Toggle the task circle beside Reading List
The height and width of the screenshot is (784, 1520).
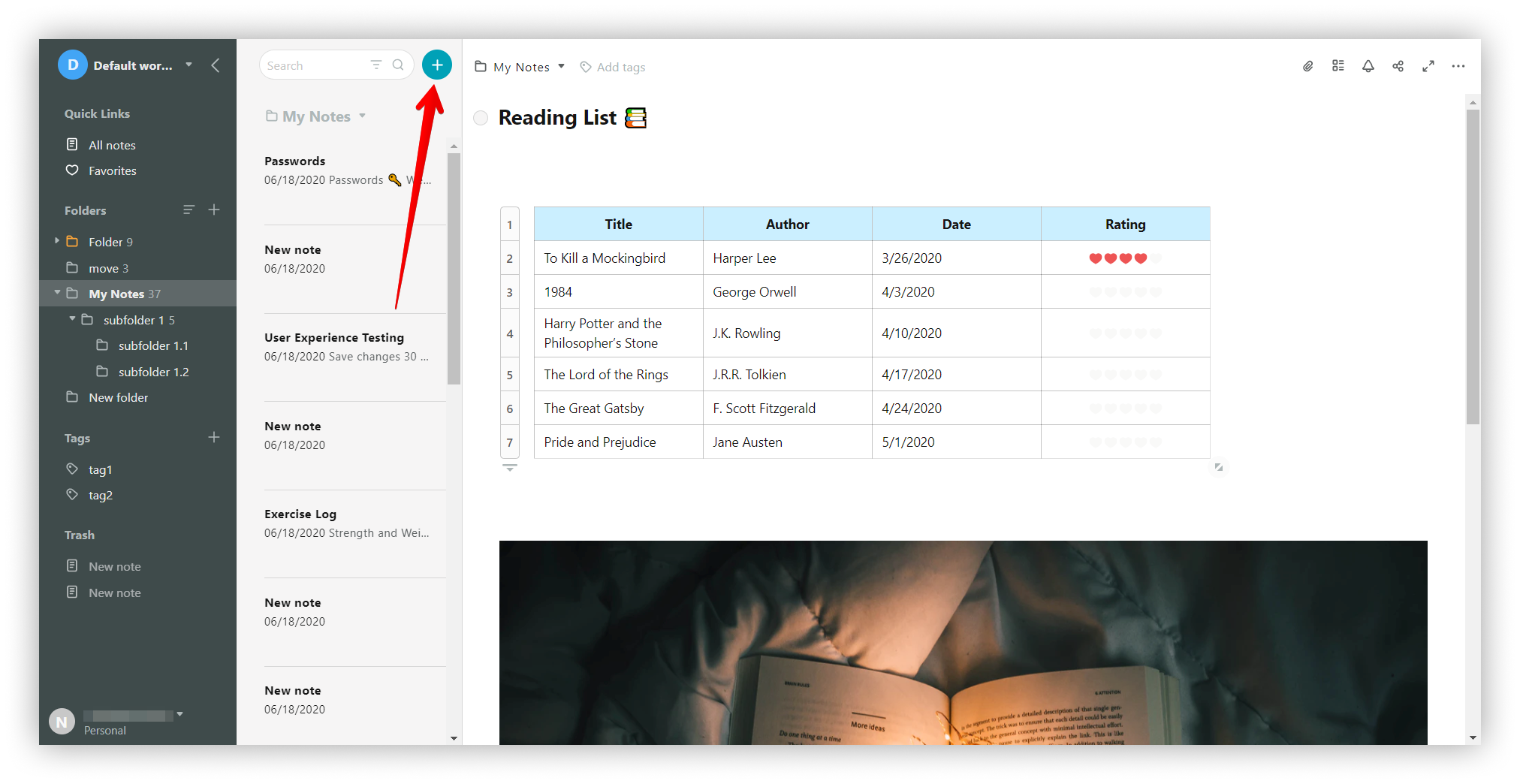[481, 118]
